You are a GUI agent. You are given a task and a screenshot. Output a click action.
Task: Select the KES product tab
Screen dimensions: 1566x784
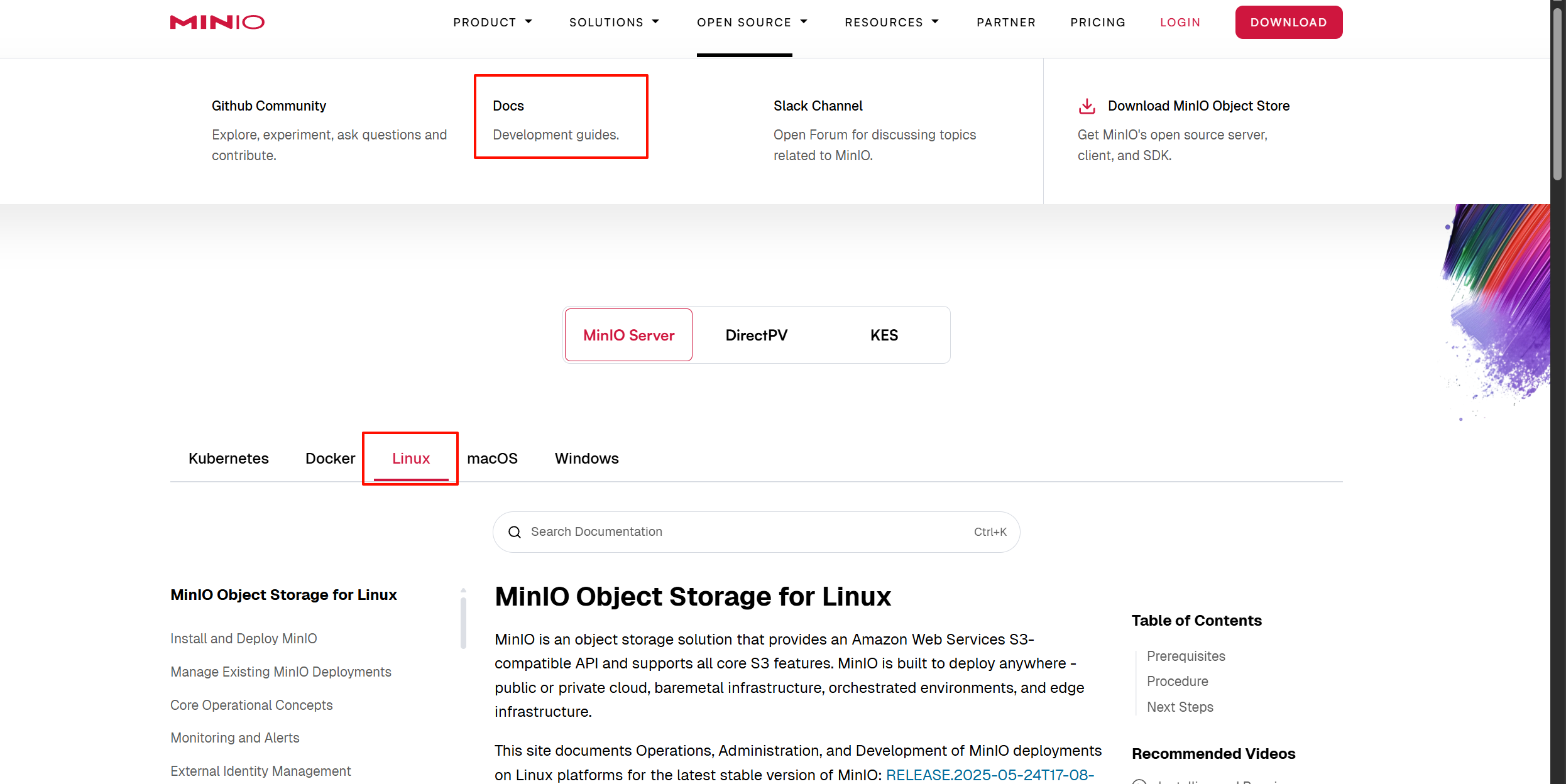click(884, 335)
